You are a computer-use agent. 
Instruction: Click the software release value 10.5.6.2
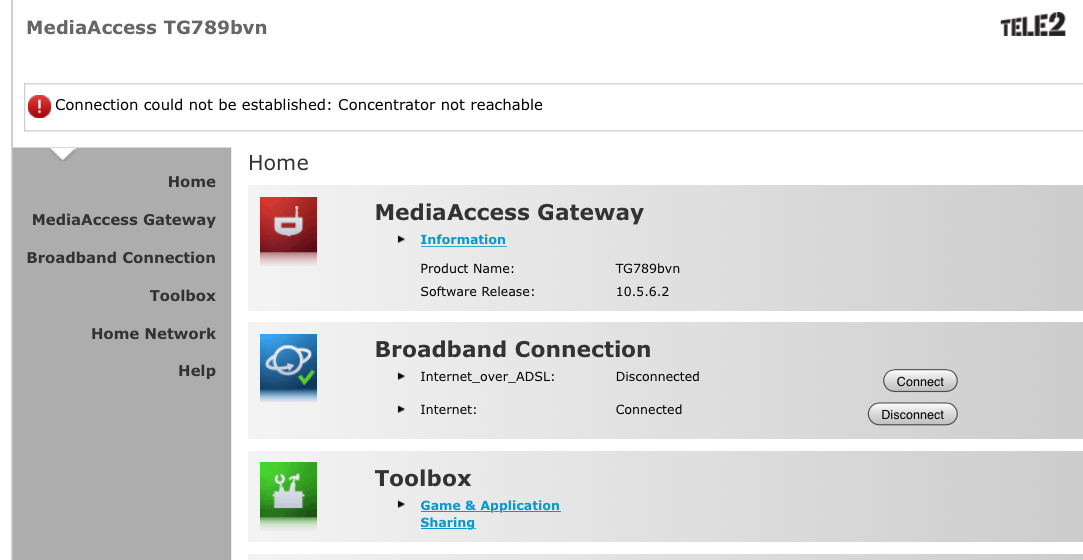(642, 291)
